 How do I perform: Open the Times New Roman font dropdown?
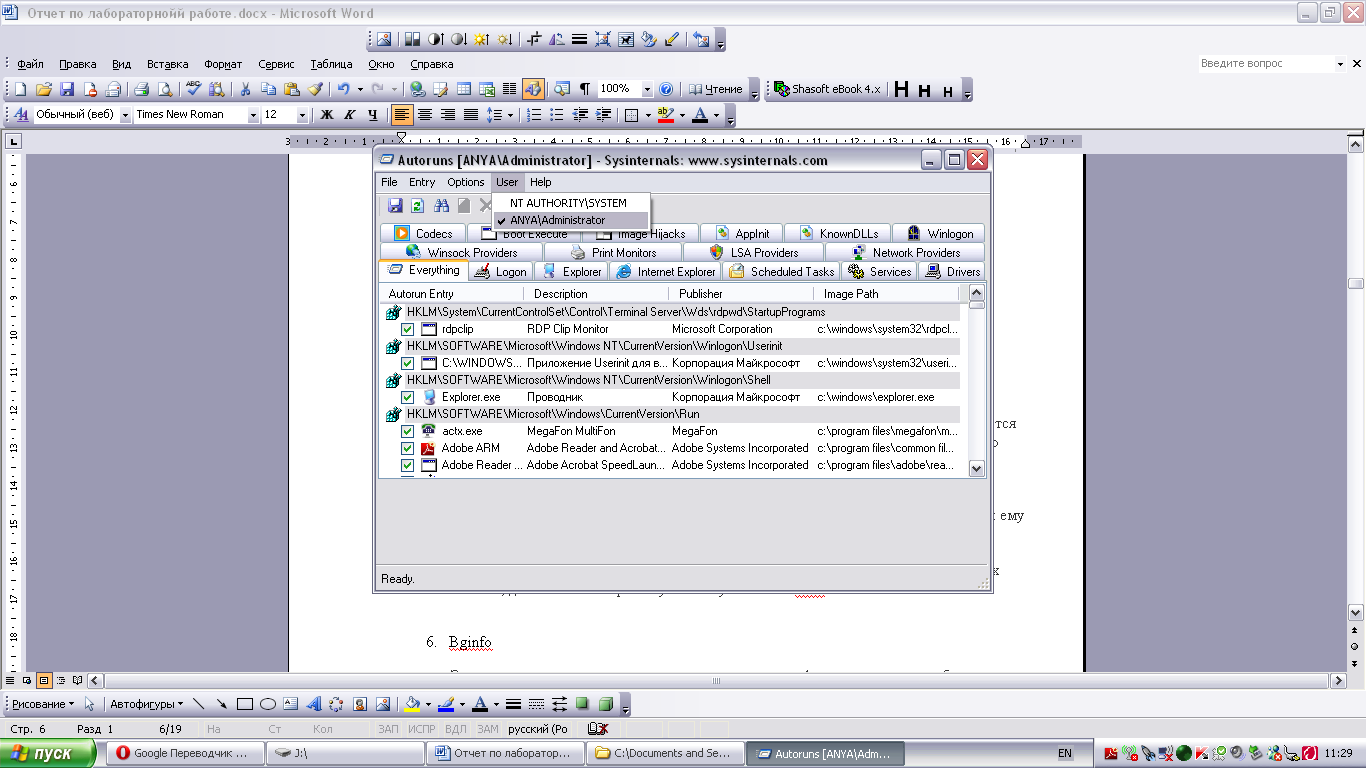tap(253, 115)
